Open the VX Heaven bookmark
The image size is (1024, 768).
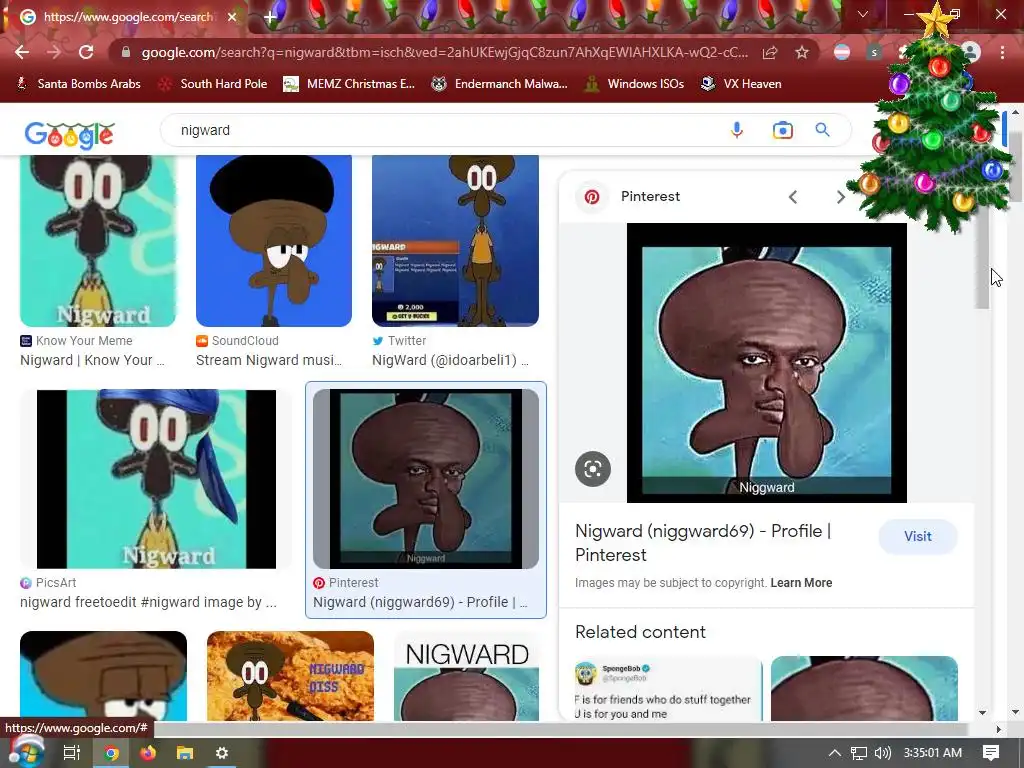(x=741, y=84)
